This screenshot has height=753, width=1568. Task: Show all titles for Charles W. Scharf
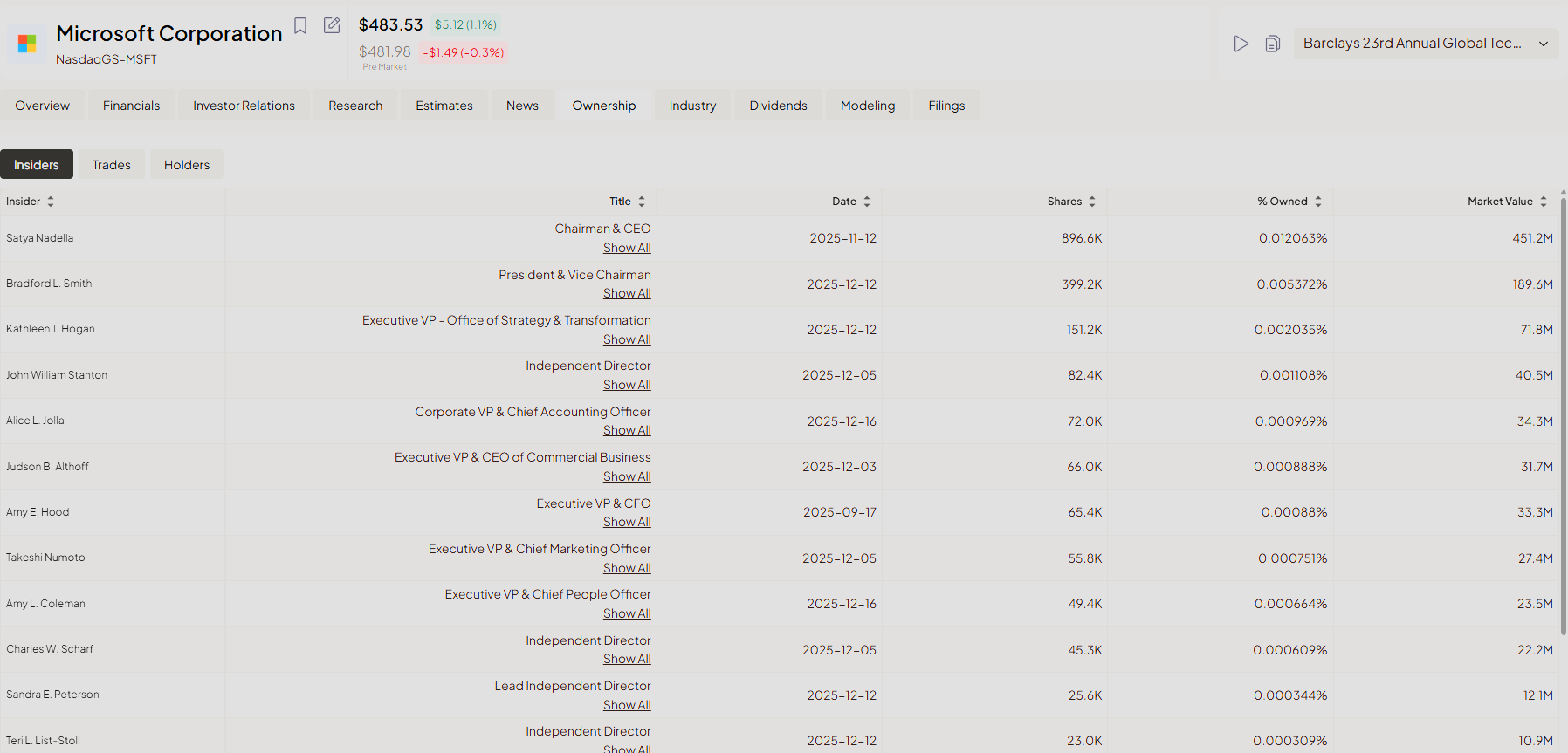click(627, 659)
